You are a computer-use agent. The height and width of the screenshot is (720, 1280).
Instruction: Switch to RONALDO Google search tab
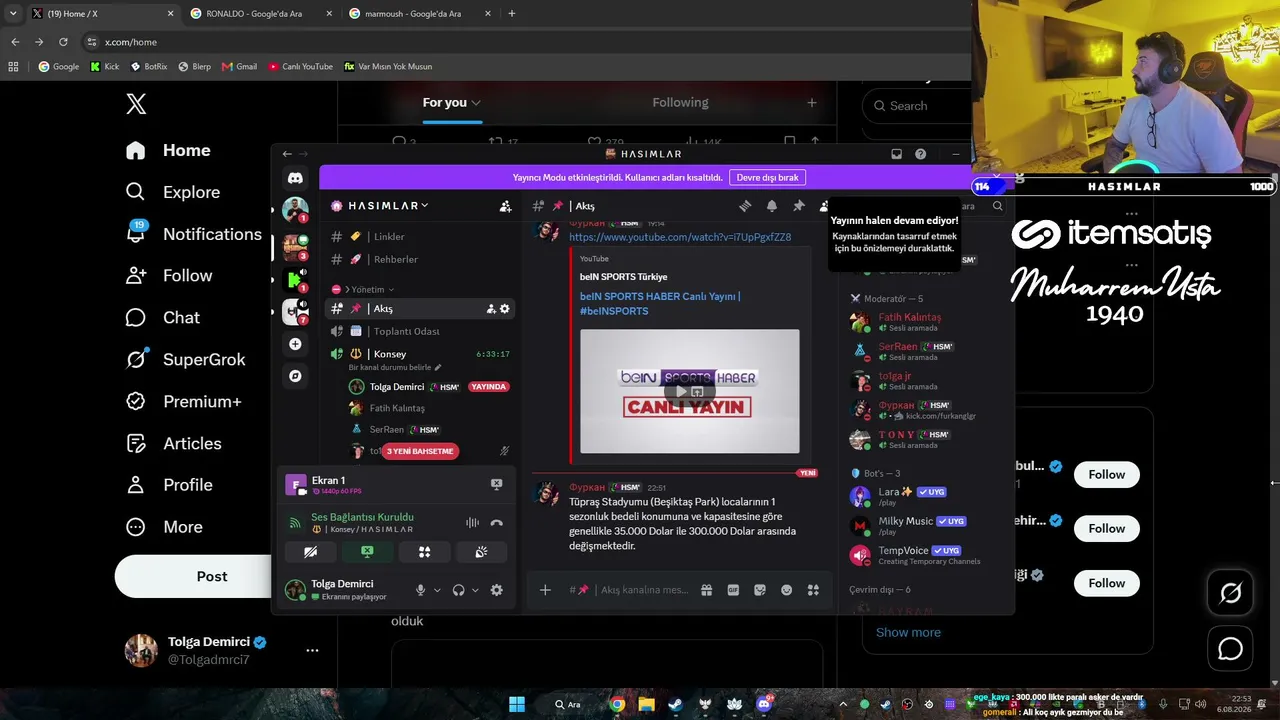[261, 14]
